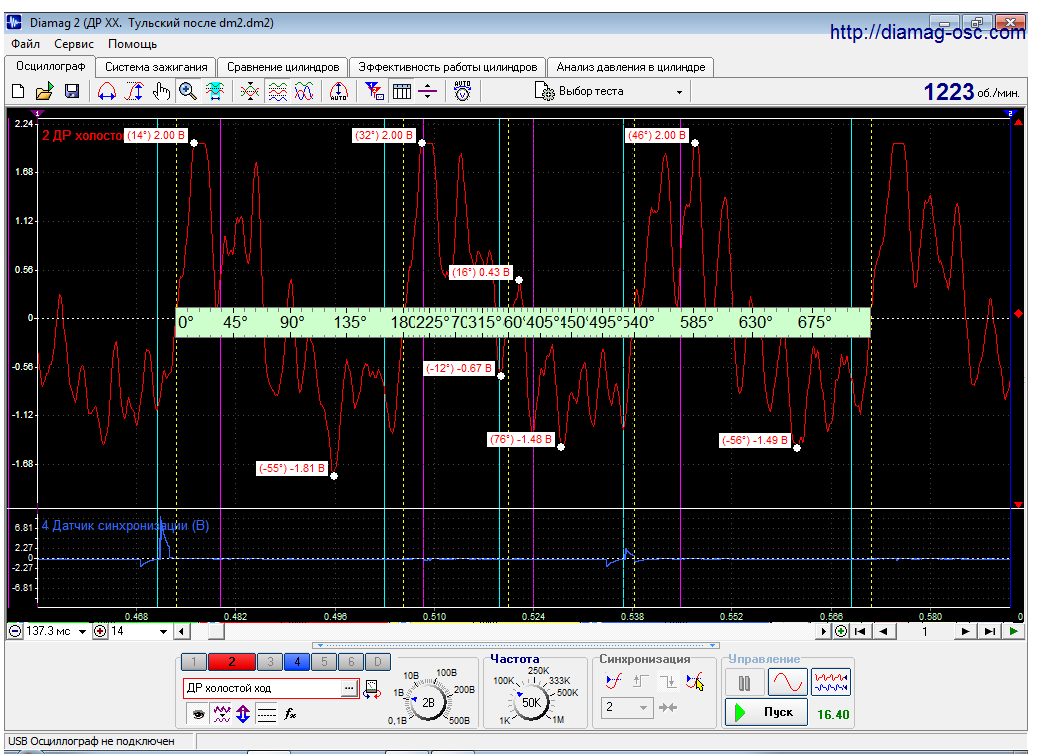Open the purple waveform filter dropdown icon
Image resolution: width=1040 pixels, height=754 pixels.
pyautogui.click(x=222, y=714)
